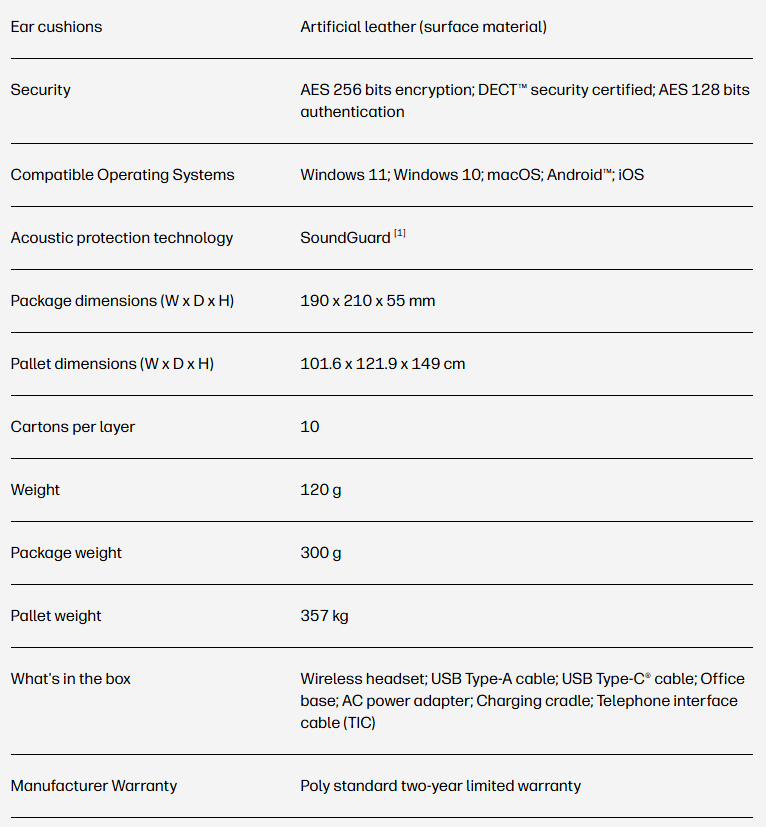766x827 pixels.
Task: Select the Acoustic protection technology label
Action: (x=121, y=238)
